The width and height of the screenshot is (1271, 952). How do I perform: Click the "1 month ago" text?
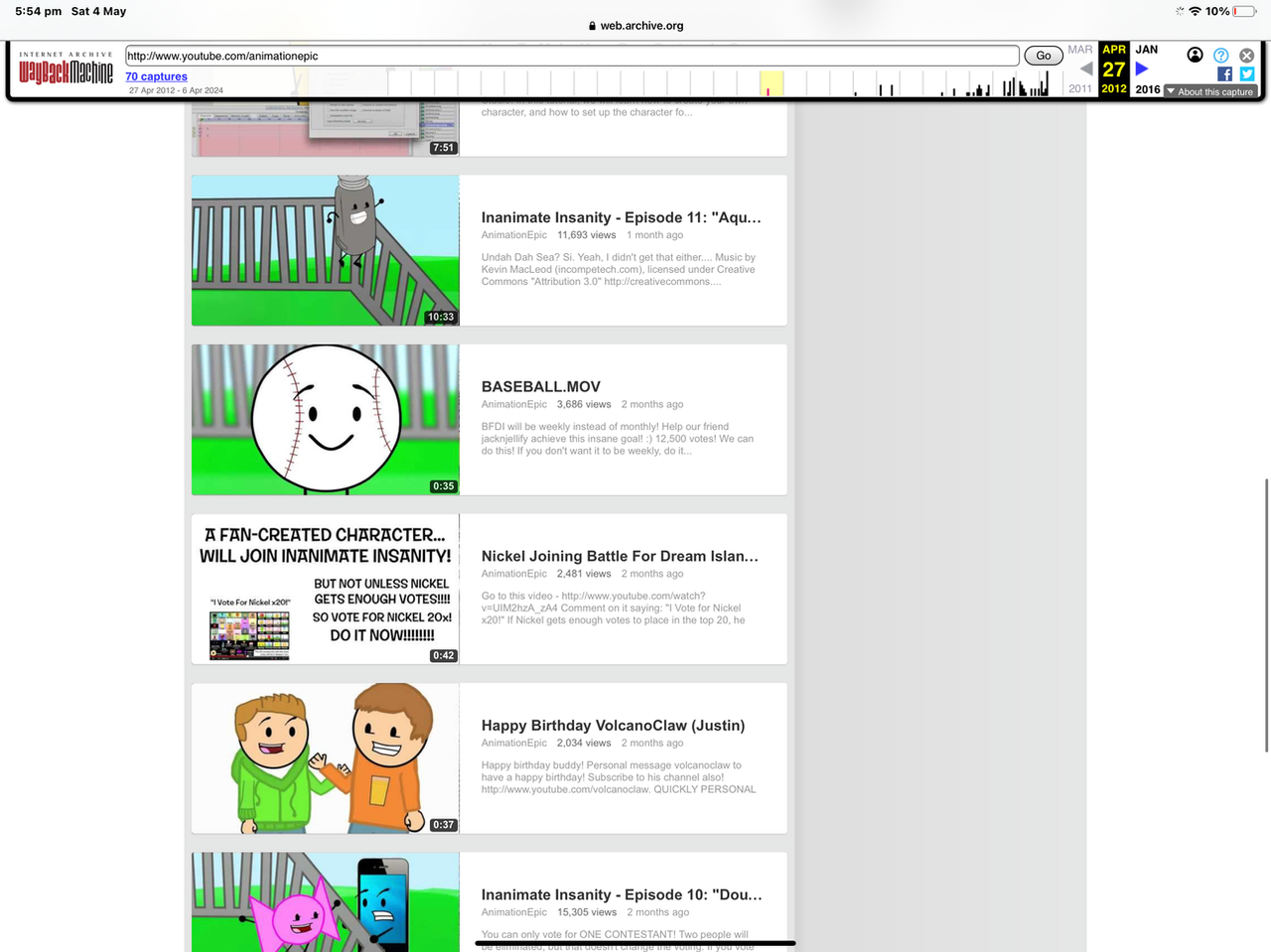tap(654, 235)
